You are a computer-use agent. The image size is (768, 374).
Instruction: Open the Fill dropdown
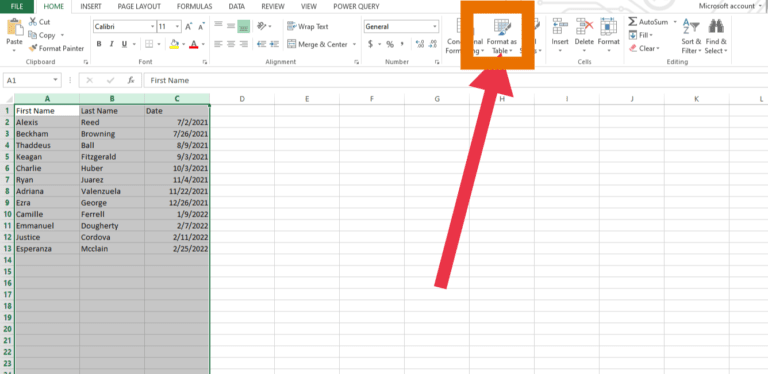click(x=641, y=35)
